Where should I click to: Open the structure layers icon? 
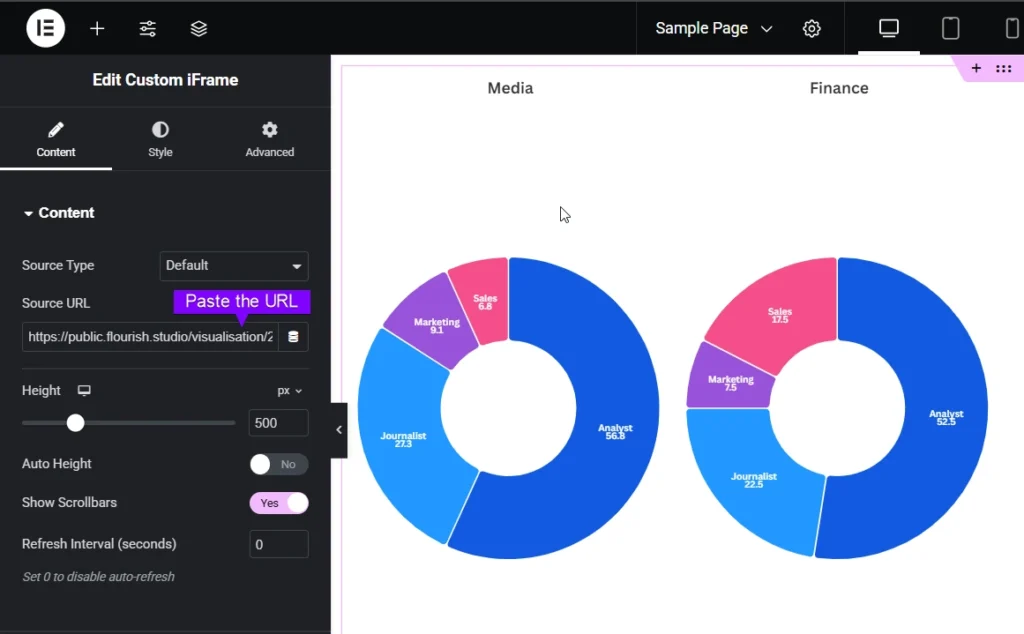[199, 28]
